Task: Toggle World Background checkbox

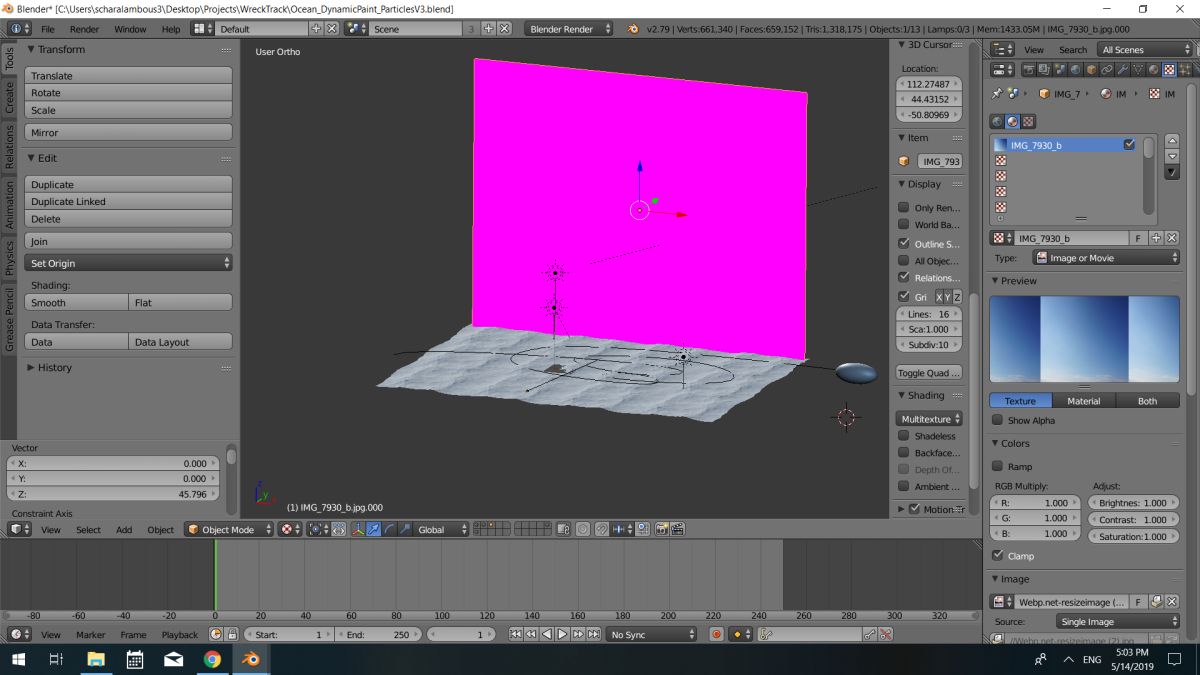Action: pyautogui.click(x=904, y=225)
